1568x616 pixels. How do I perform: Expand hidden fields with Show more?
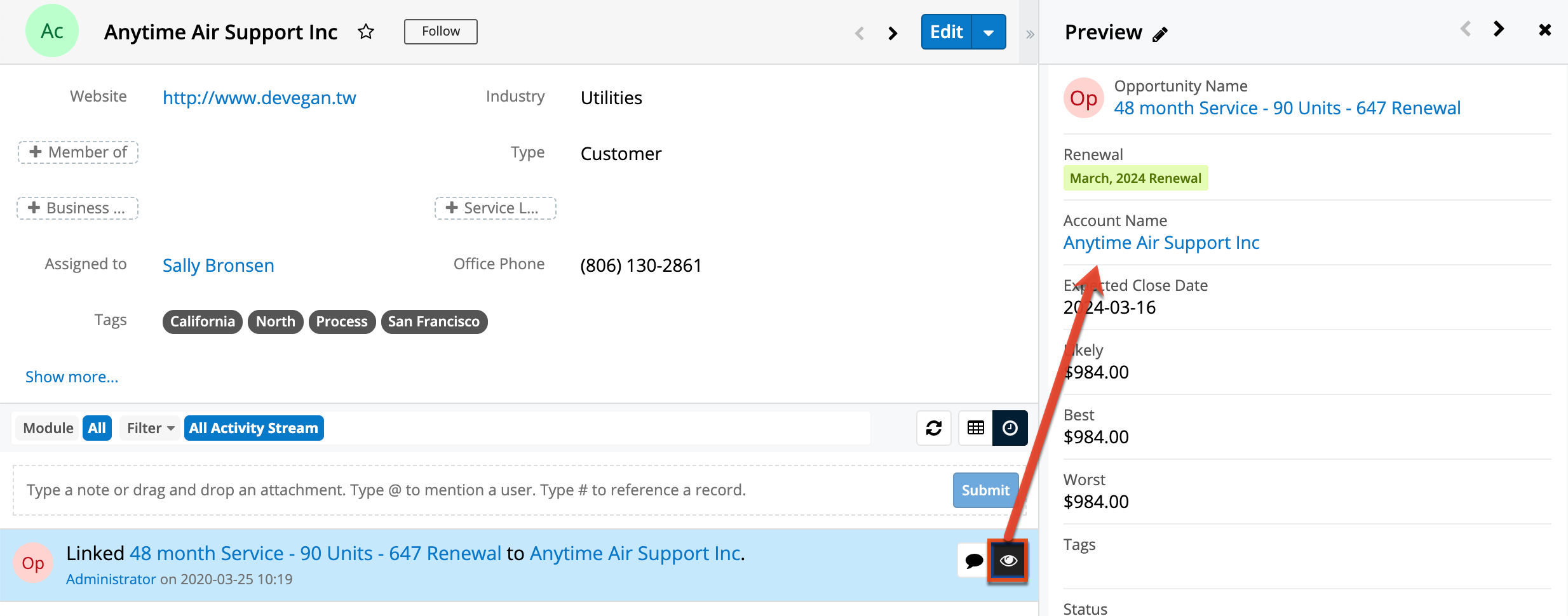tap(72, 377)
